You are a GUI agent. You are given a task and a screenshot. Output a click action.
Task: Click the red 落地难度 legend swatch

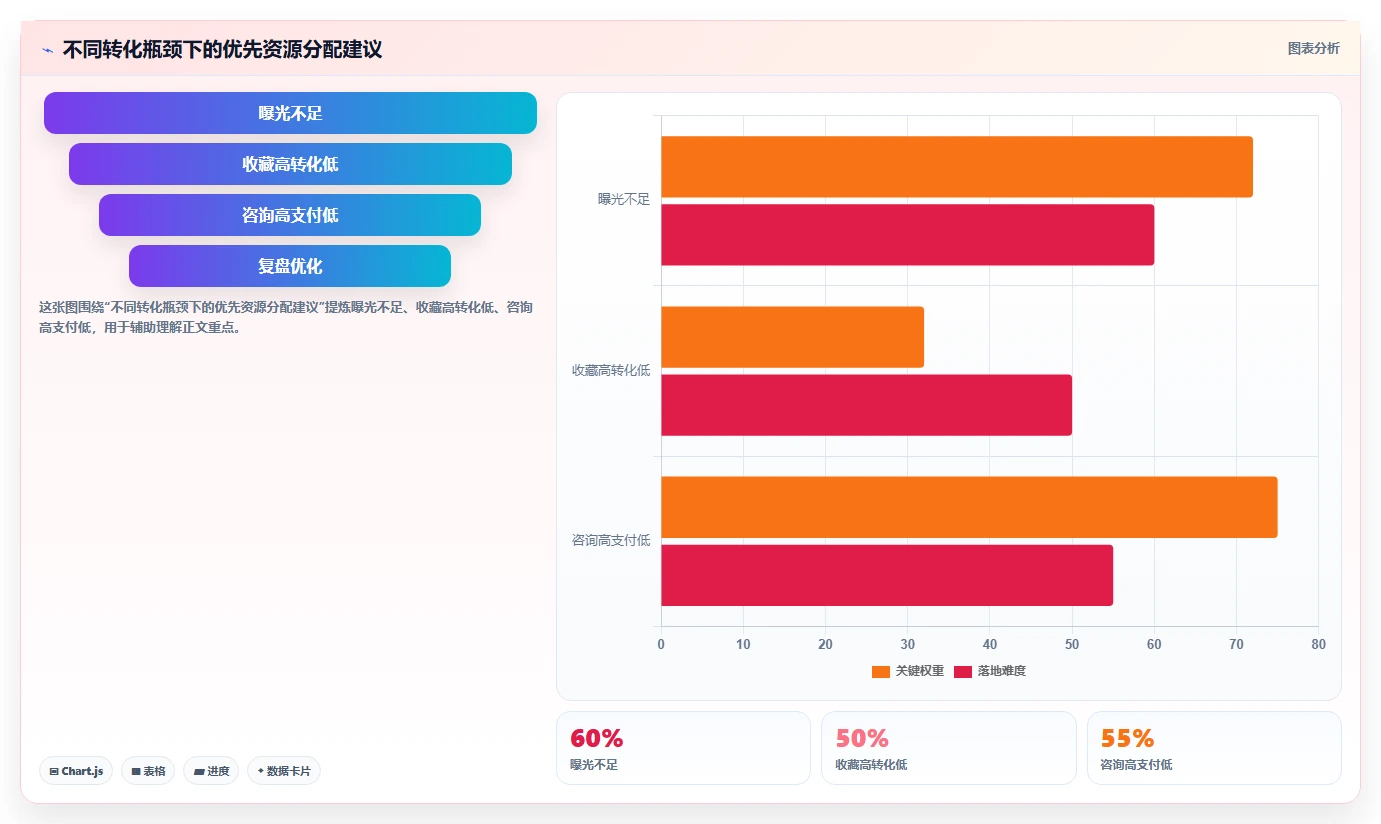point(963,672)
